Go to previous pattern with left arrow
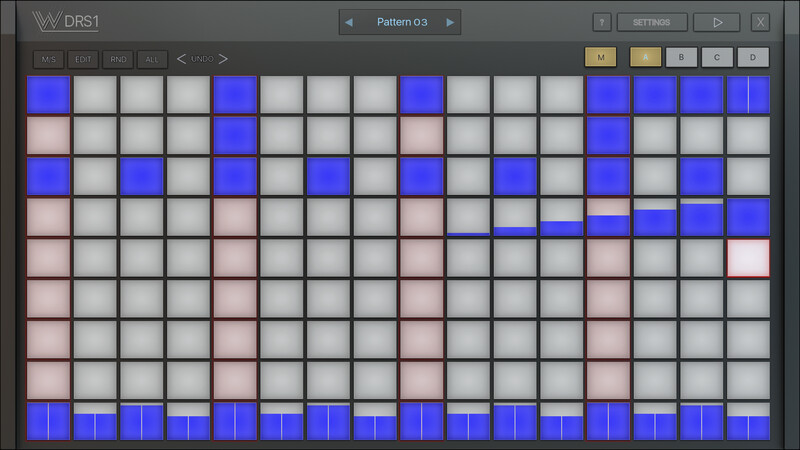Screen dimensions: 800x450 349,22
